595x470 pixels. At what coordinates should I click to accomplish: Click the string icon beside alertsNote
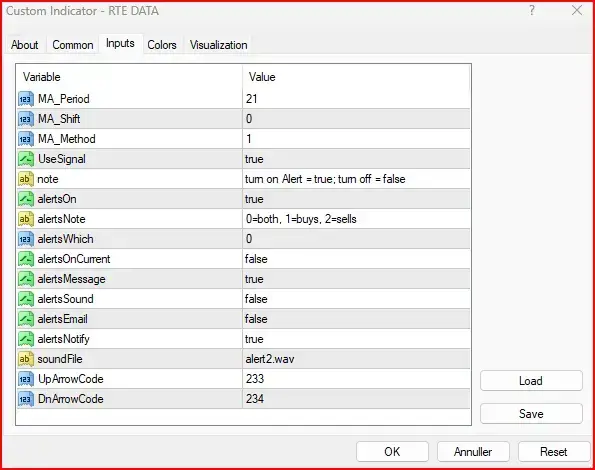coord(26,219)
